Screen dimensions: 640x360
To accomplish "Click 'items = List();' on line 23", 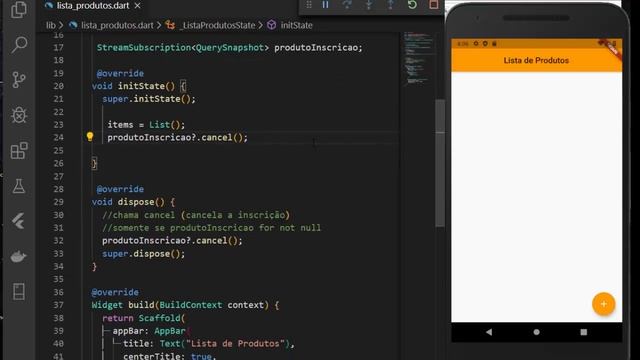I will click(146, 124).
